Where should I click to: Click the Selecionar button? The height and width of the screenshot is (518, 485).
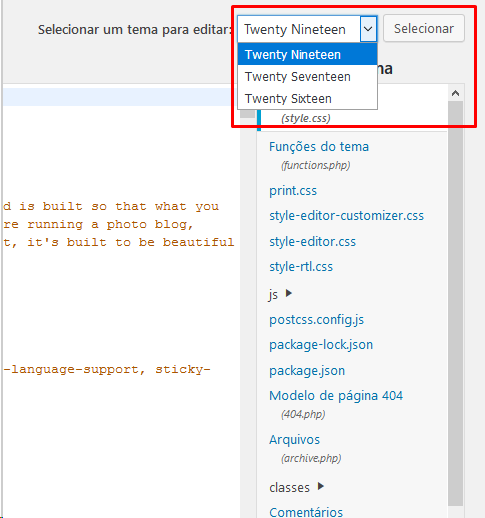(x=424, y=28)
